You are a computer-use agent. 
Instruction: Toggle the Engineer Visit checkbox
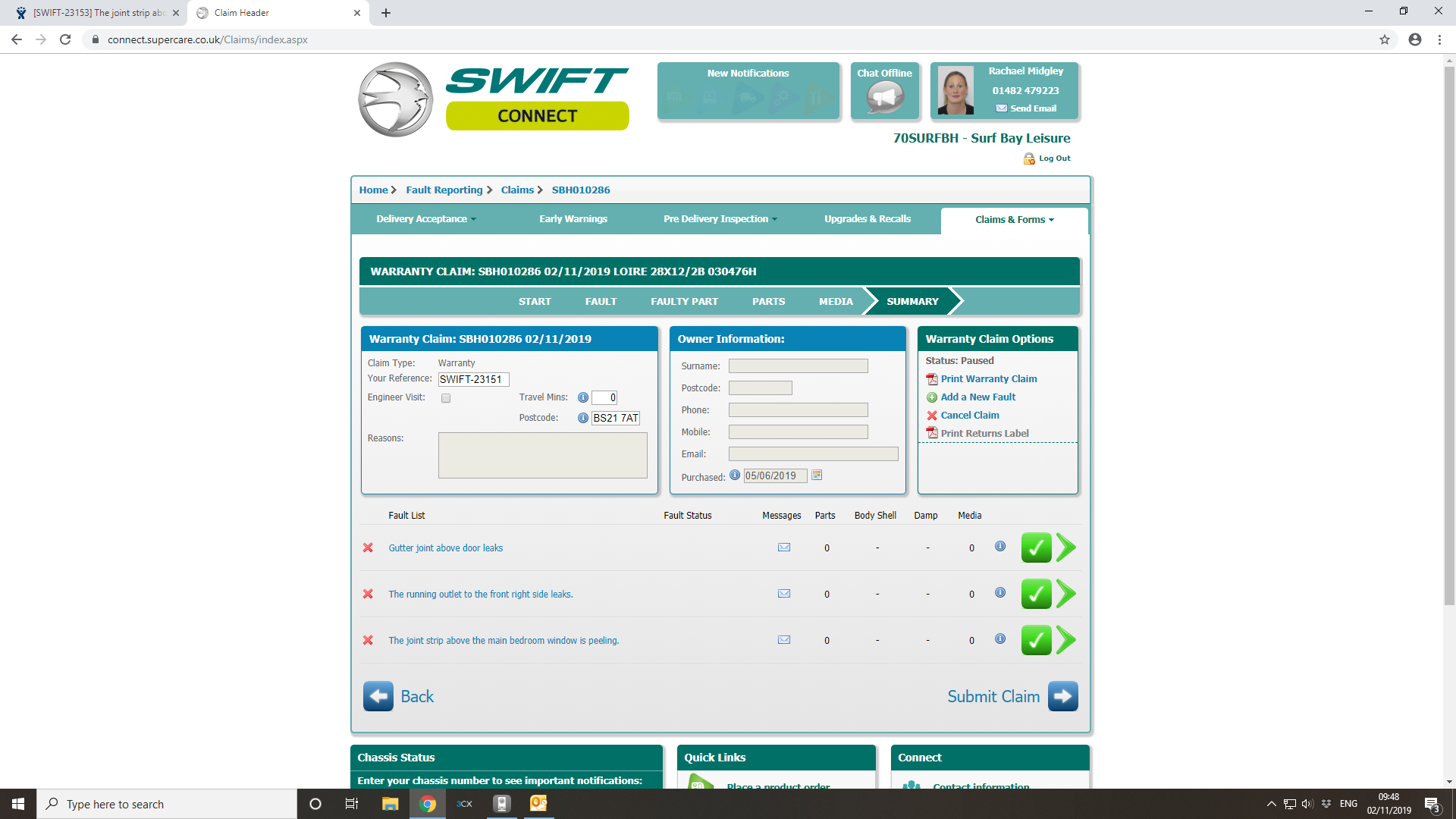coord(446,398)
